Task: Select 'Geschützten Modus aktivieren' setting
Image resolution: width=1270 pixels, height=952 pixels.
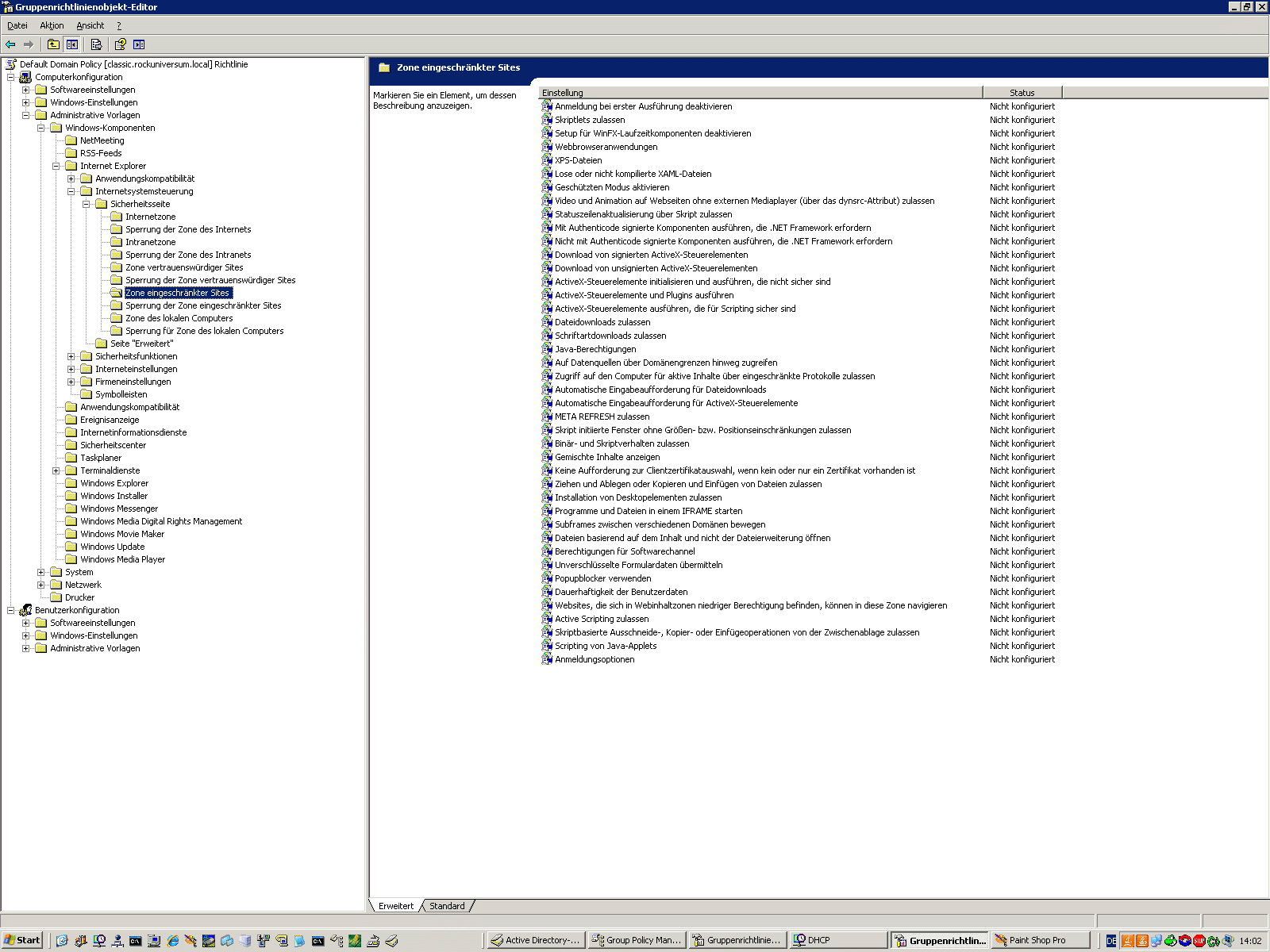Action: [612, 187]
